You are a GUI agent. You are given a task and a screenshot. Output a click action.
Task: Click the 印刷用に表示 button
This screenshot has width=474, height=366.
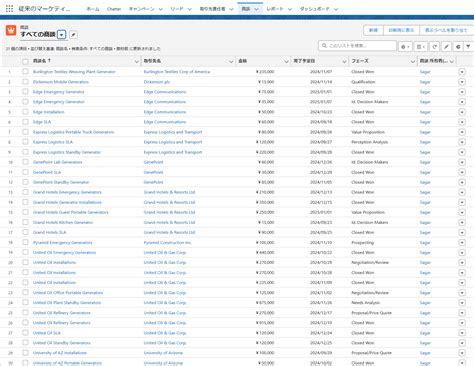coord(401,30)
